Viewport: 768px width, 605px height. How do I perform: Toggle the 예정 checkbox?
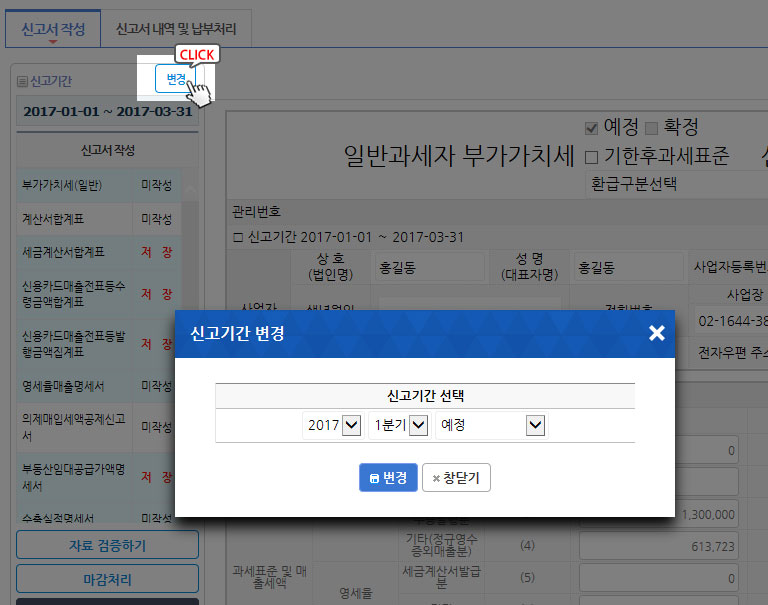point(591,129)
